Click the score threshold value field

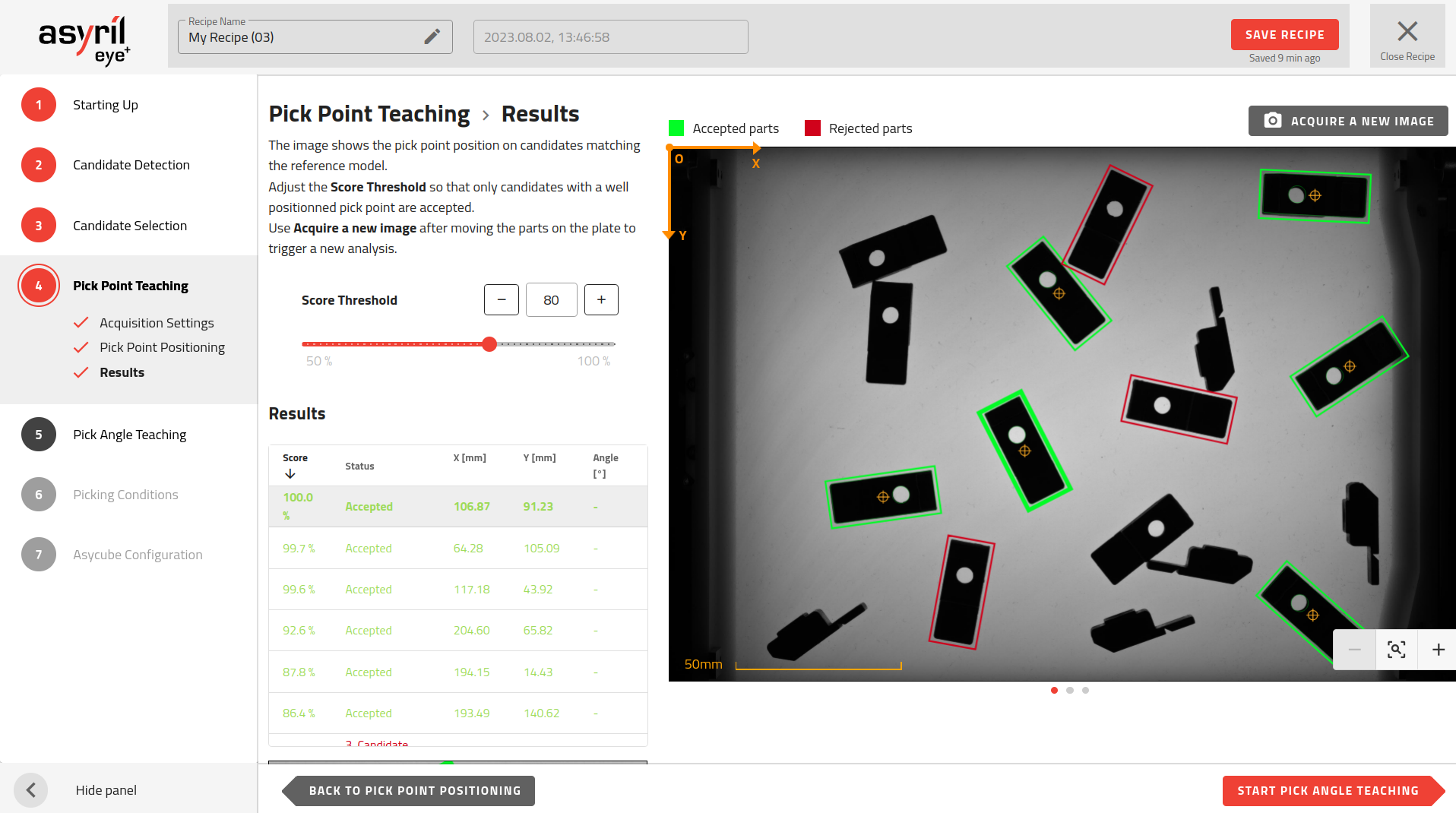point(551,300)
